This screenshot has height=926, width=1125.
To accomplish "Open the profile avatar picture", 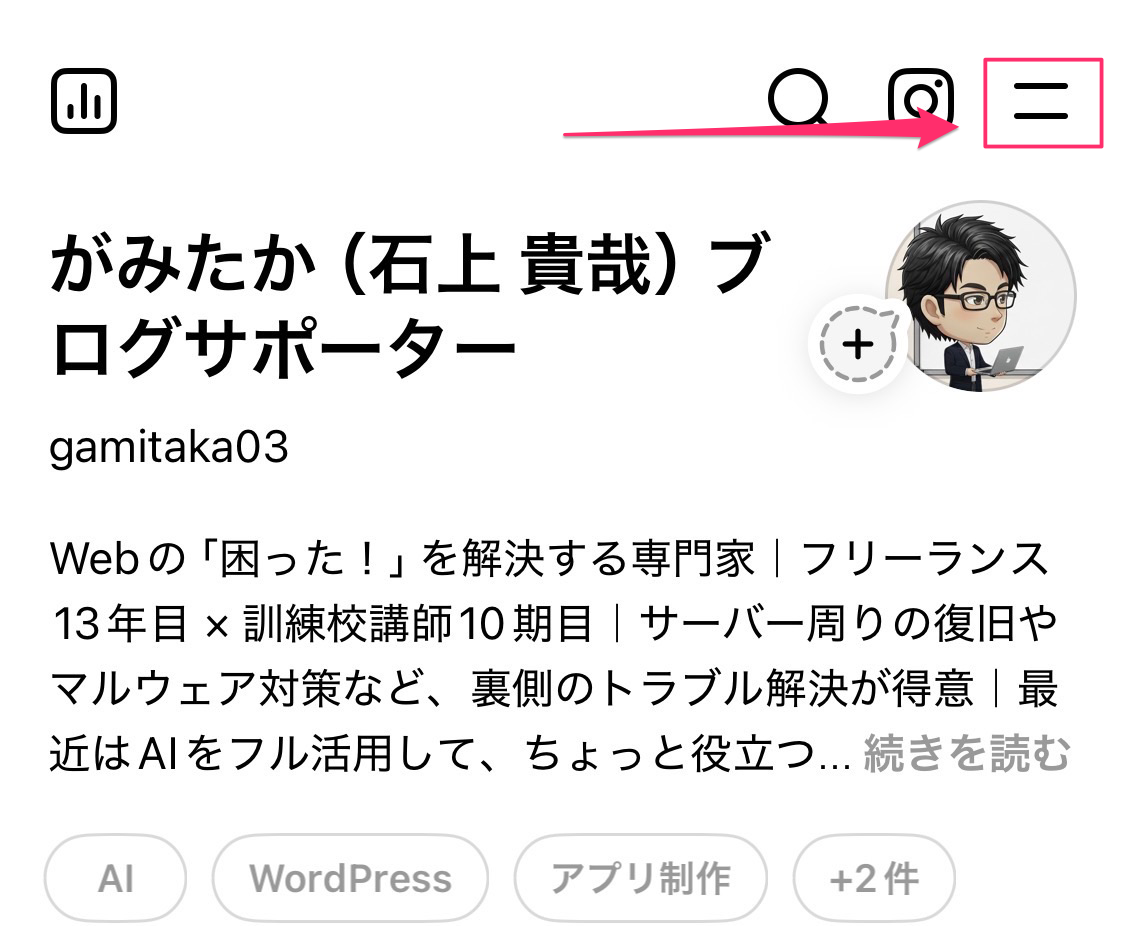I will click(981, 296).
